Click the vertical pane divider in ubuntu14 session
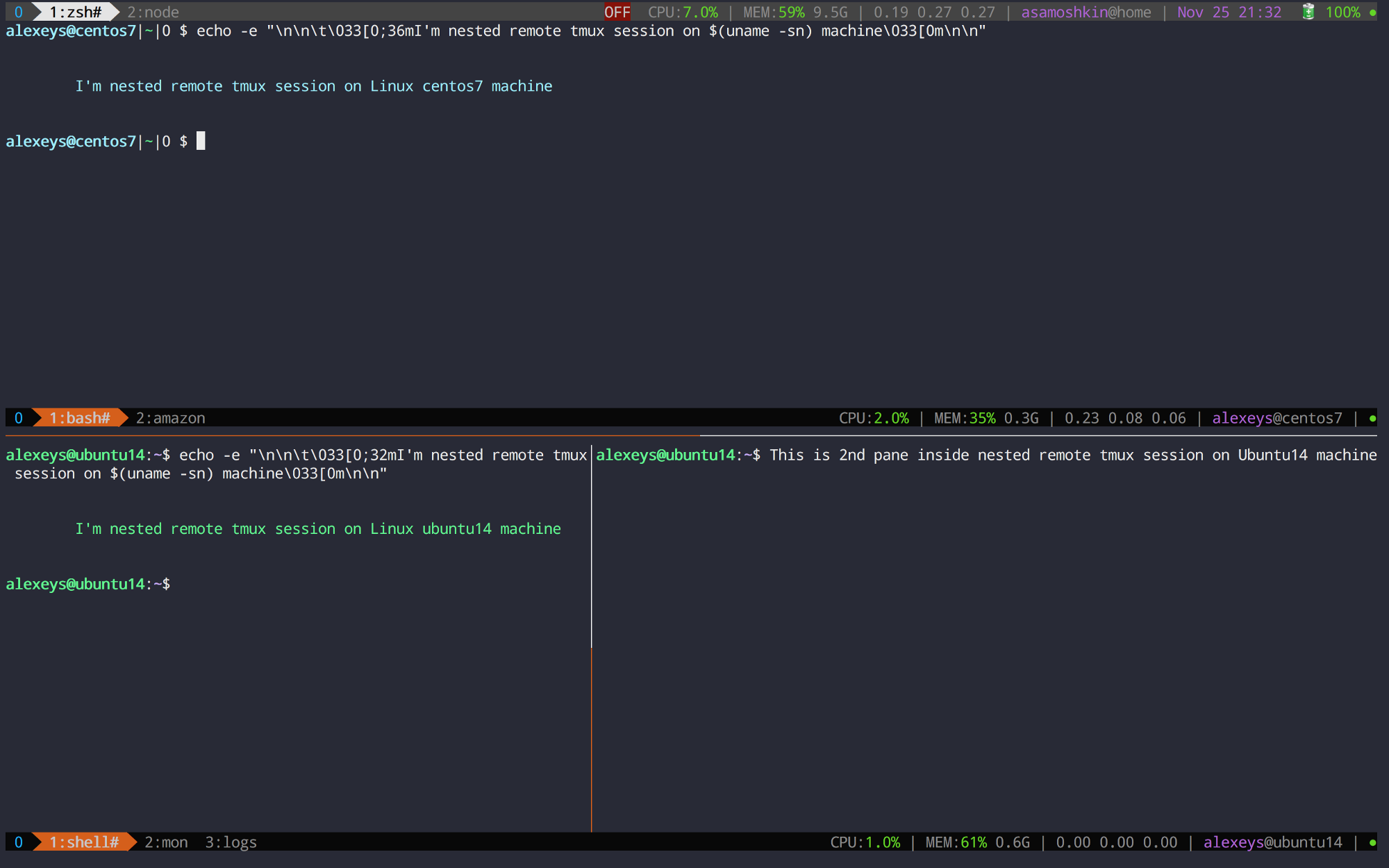The height and width of the screenshot is (868, 1389). coord(592,639)
